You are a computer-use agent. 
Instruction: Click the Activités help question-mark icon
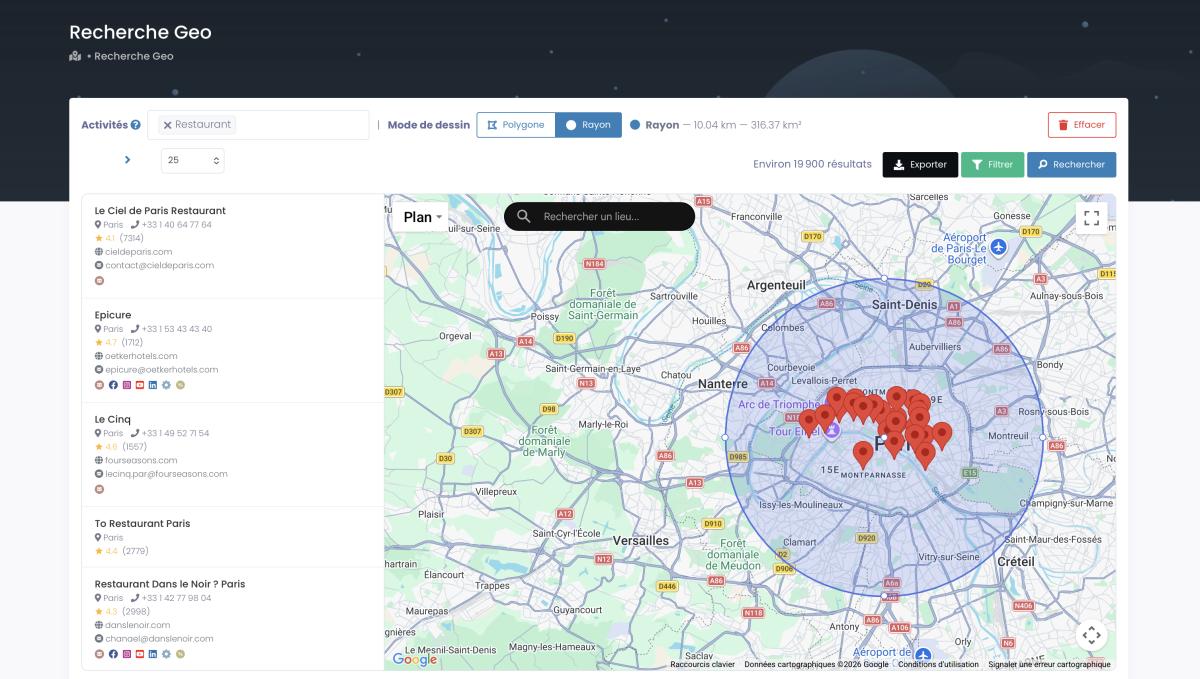[135, 125]
